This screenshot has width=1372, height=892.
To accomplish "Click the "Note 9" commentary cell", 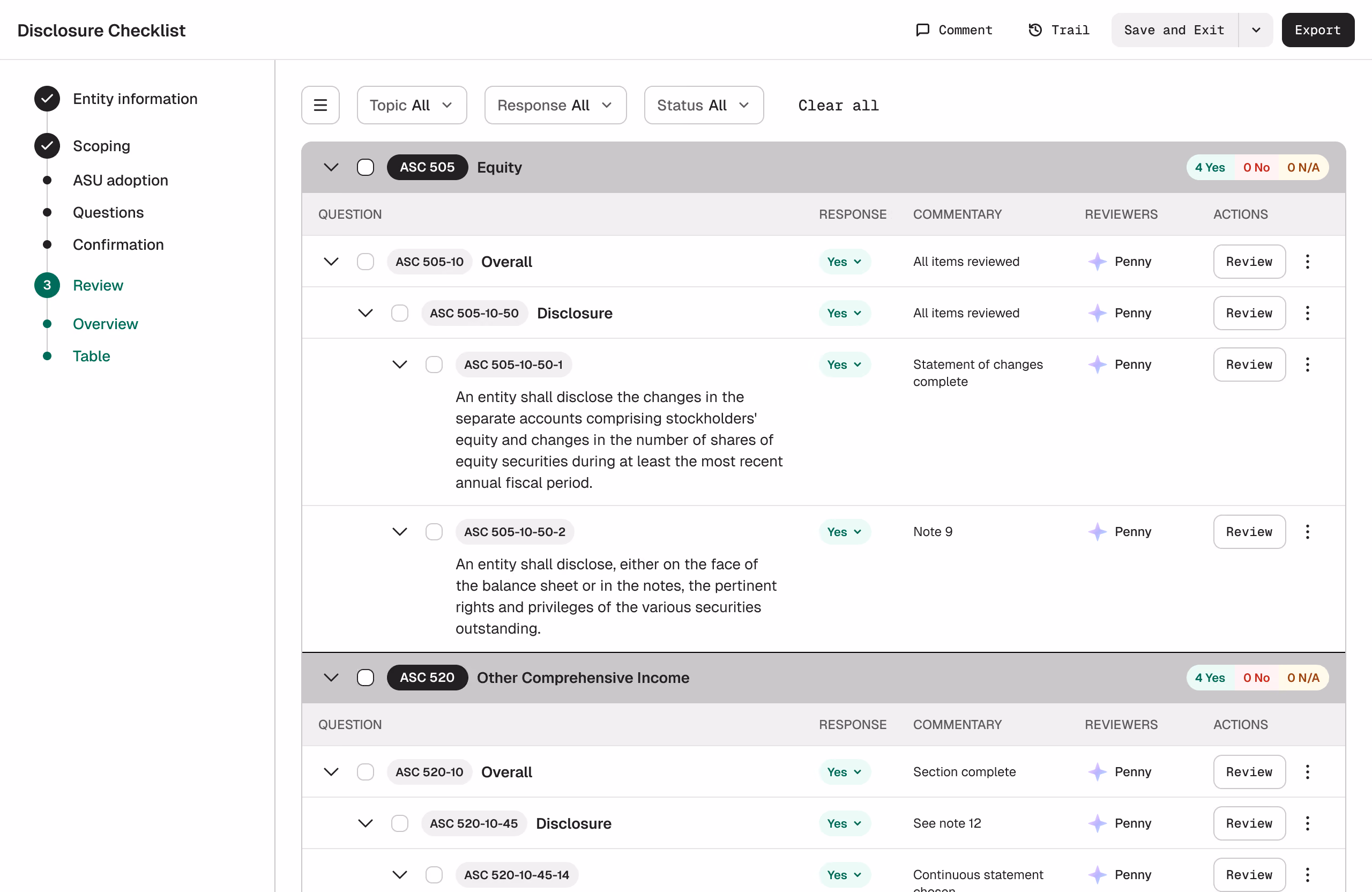I will tap(933, 532).
